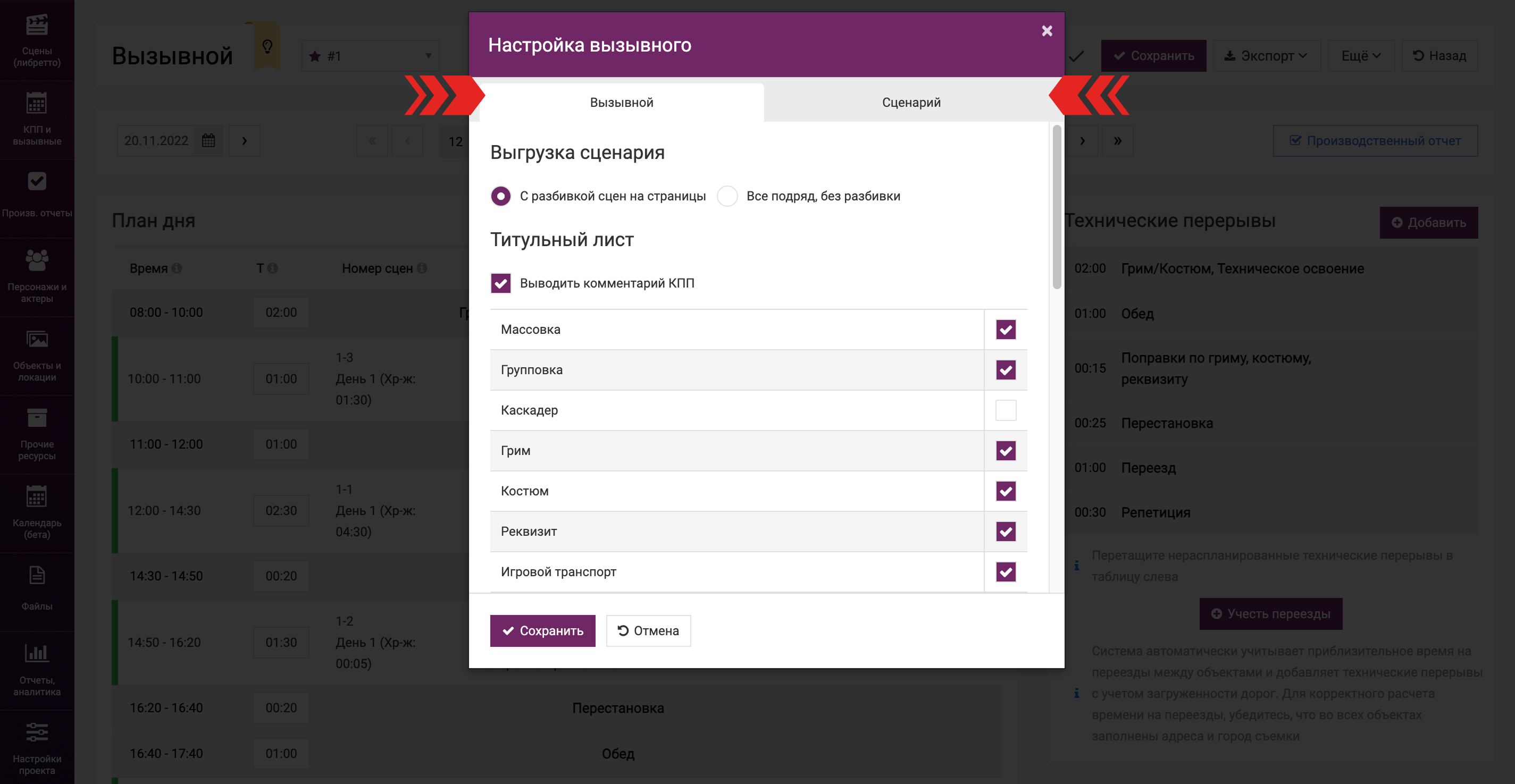Click the dialog vertical scrollbar

point(1057,207)
